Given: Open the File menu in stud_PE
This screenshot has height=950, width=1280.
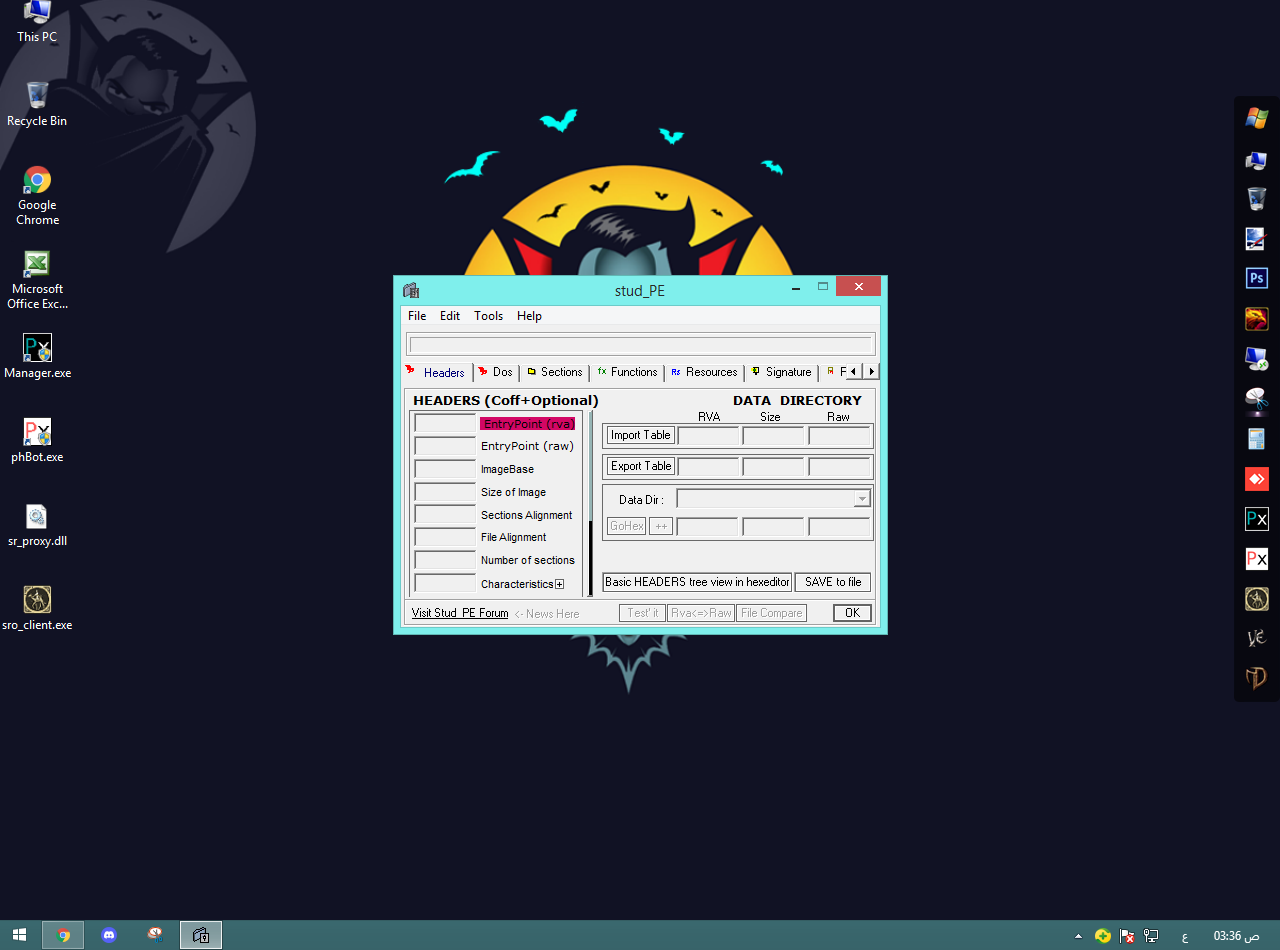Looking at the screenshot, I should (x=417, y=316).
